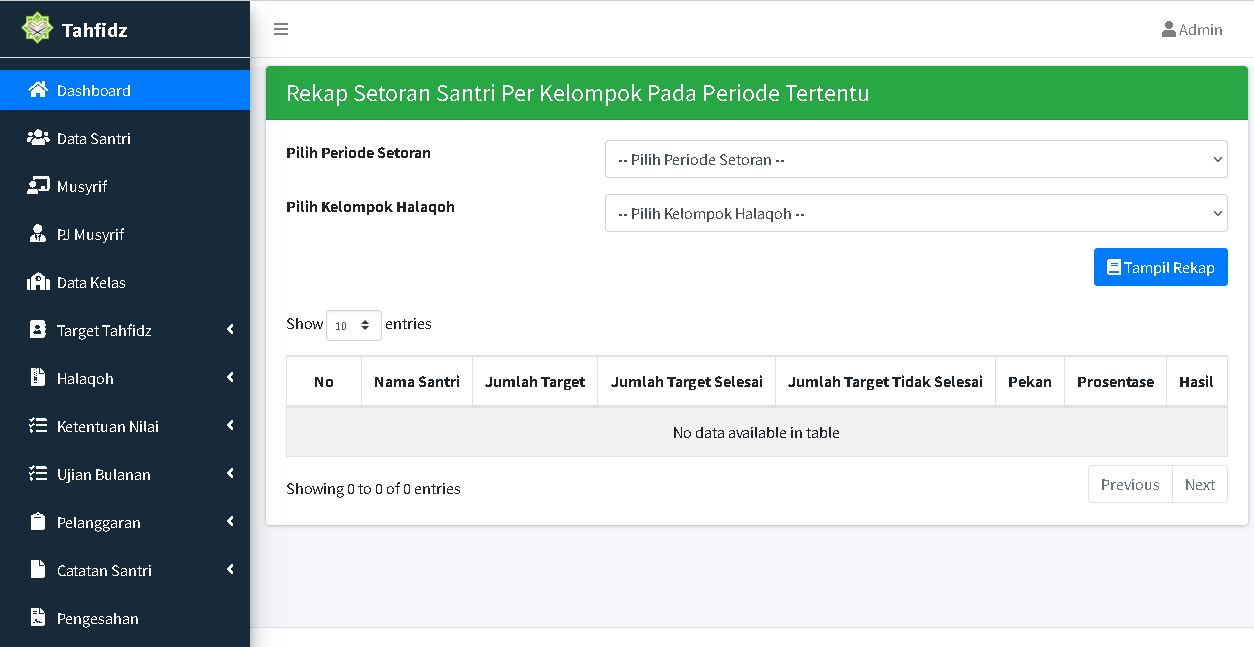Open the Pilih Periode Setoran dropdown
The width and height of the screenshot is (1254, 647).
click(915, 159)
